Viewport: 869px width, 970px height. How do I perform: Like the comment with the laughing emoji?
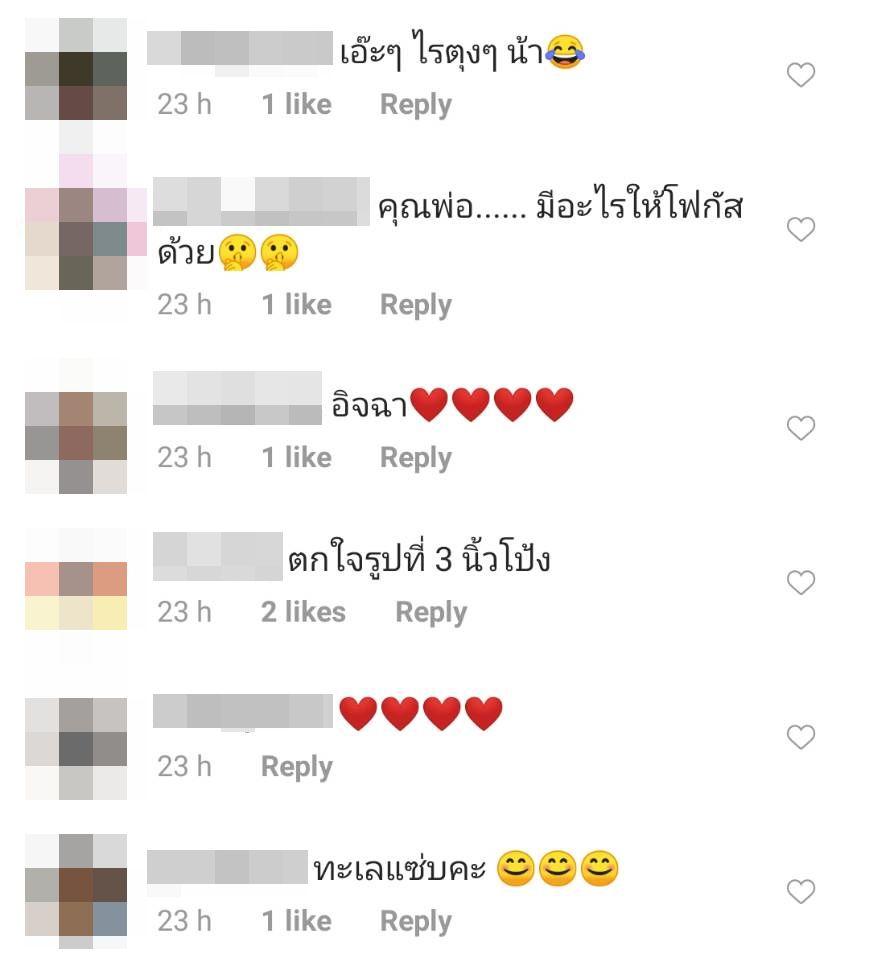pos(800,75)
